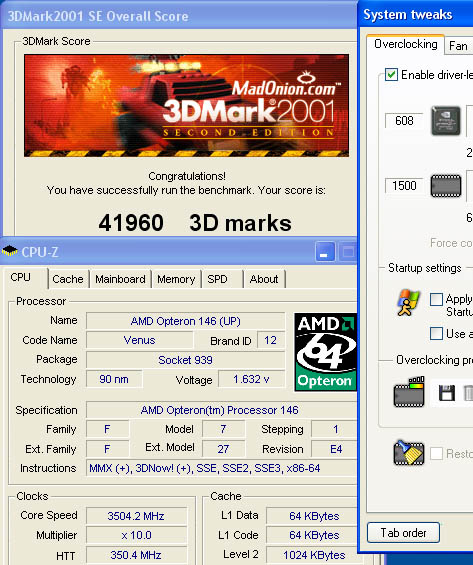Image resolution: width=473 pixels, height=565 pixels.
Task: Enable the Apply at Startup checkbox
Action: [436, 299]
